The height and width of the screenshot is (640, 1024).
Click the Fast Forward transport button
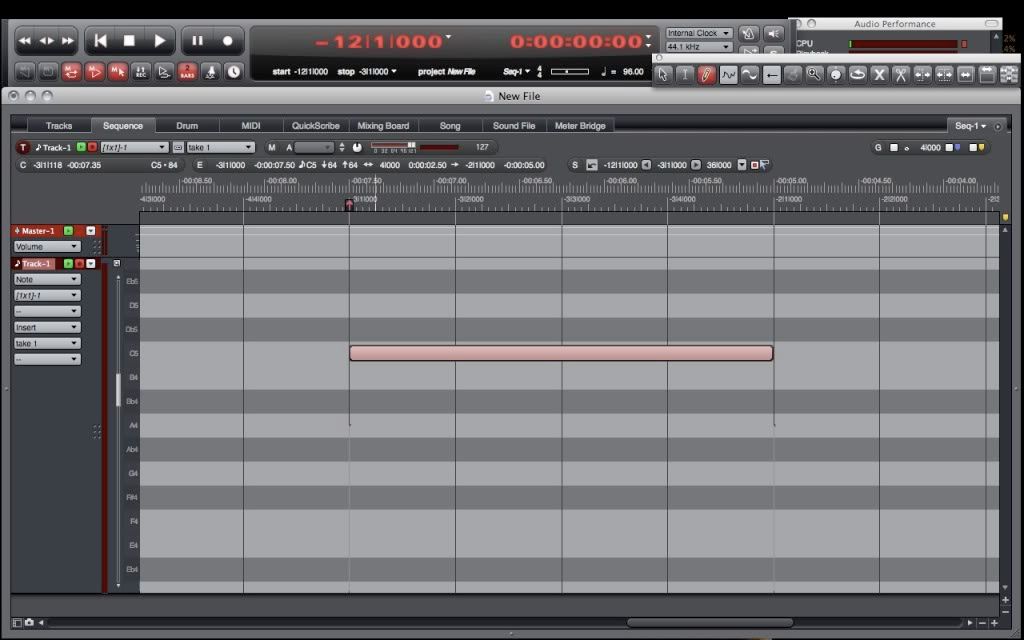click(68, 41)
